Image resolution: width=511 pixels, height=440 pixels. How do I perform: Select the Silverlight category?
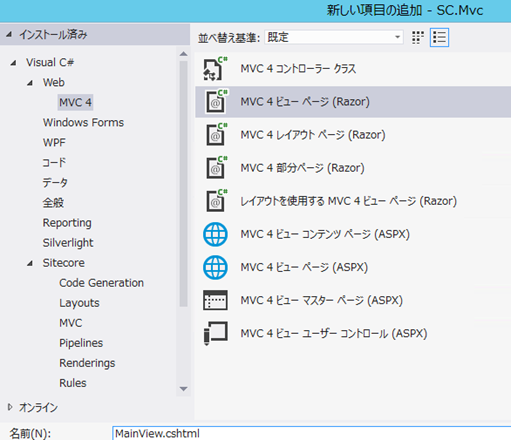click(68, 243)
